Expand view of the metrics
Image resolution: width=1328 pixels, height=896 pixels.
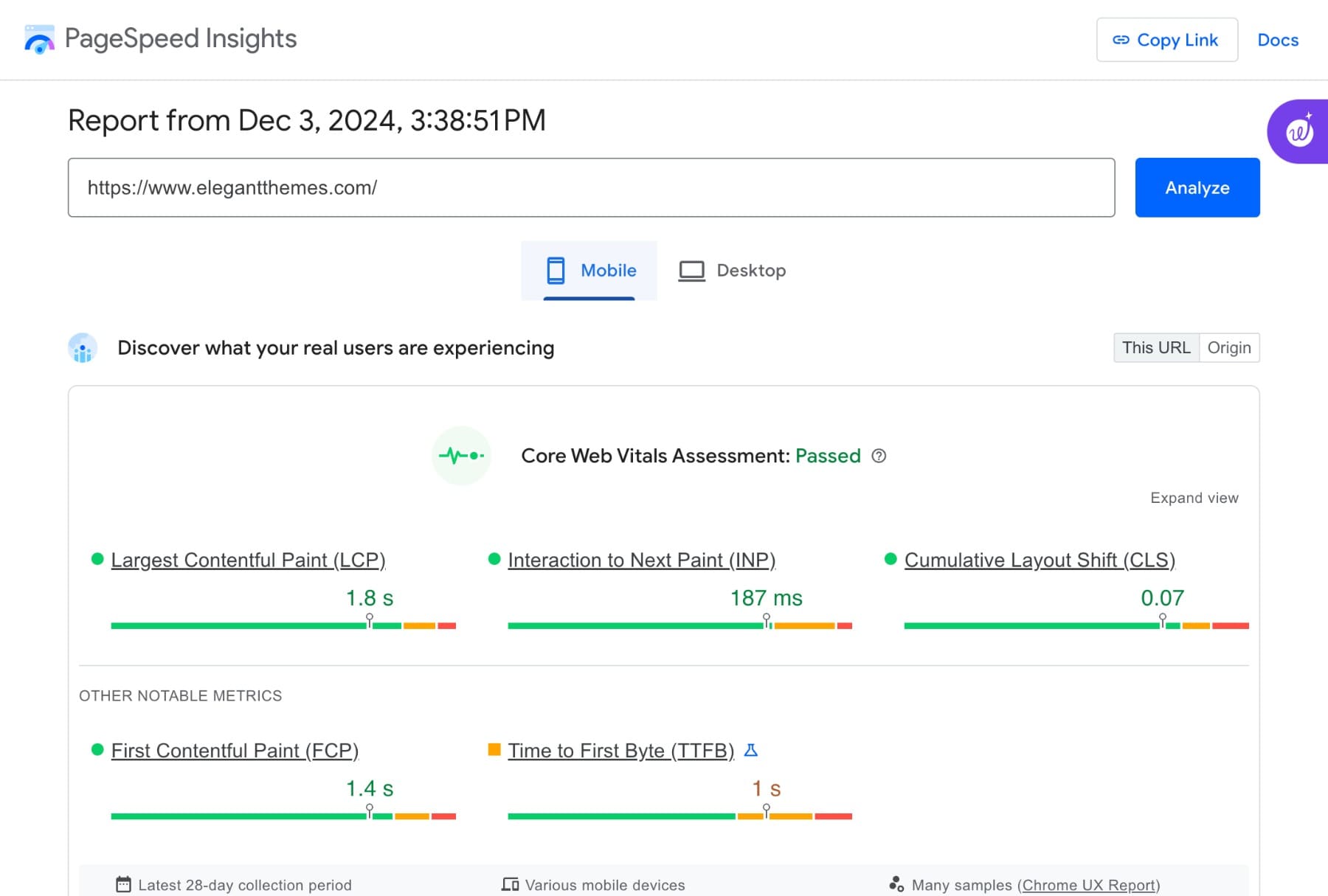click(x=1194, y=498)
